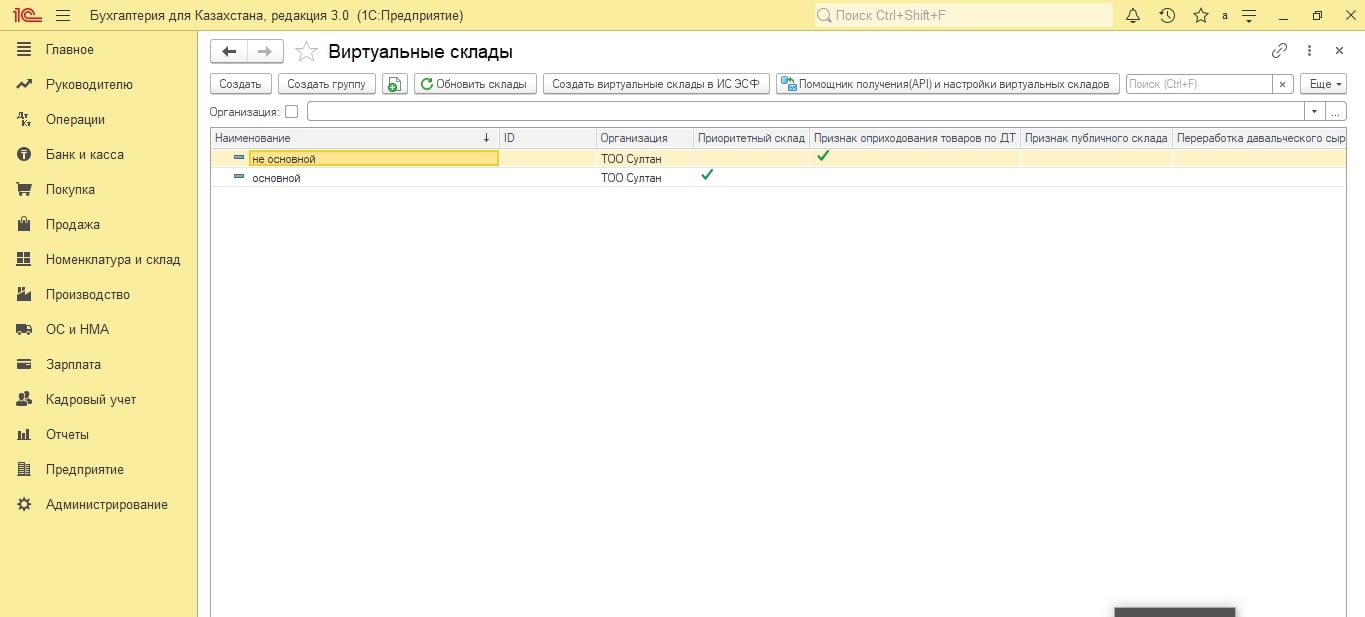
Task: Click the notifications bell icon
Action: coord(1133,16)
